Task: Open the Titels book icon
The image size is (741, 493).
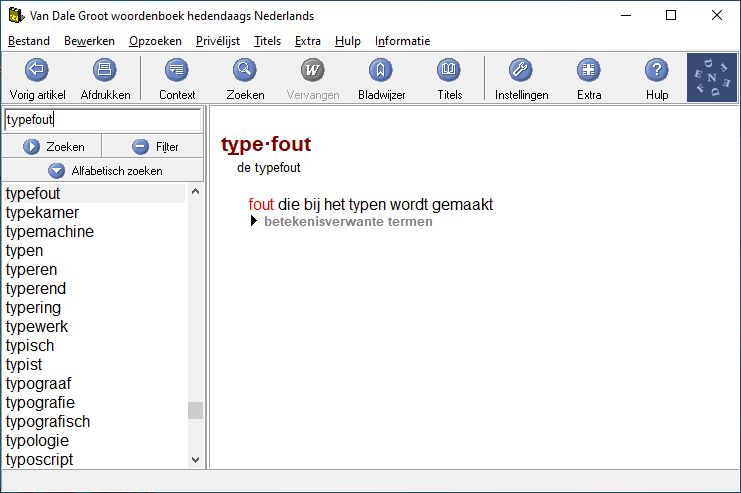Action: point(449,70)
